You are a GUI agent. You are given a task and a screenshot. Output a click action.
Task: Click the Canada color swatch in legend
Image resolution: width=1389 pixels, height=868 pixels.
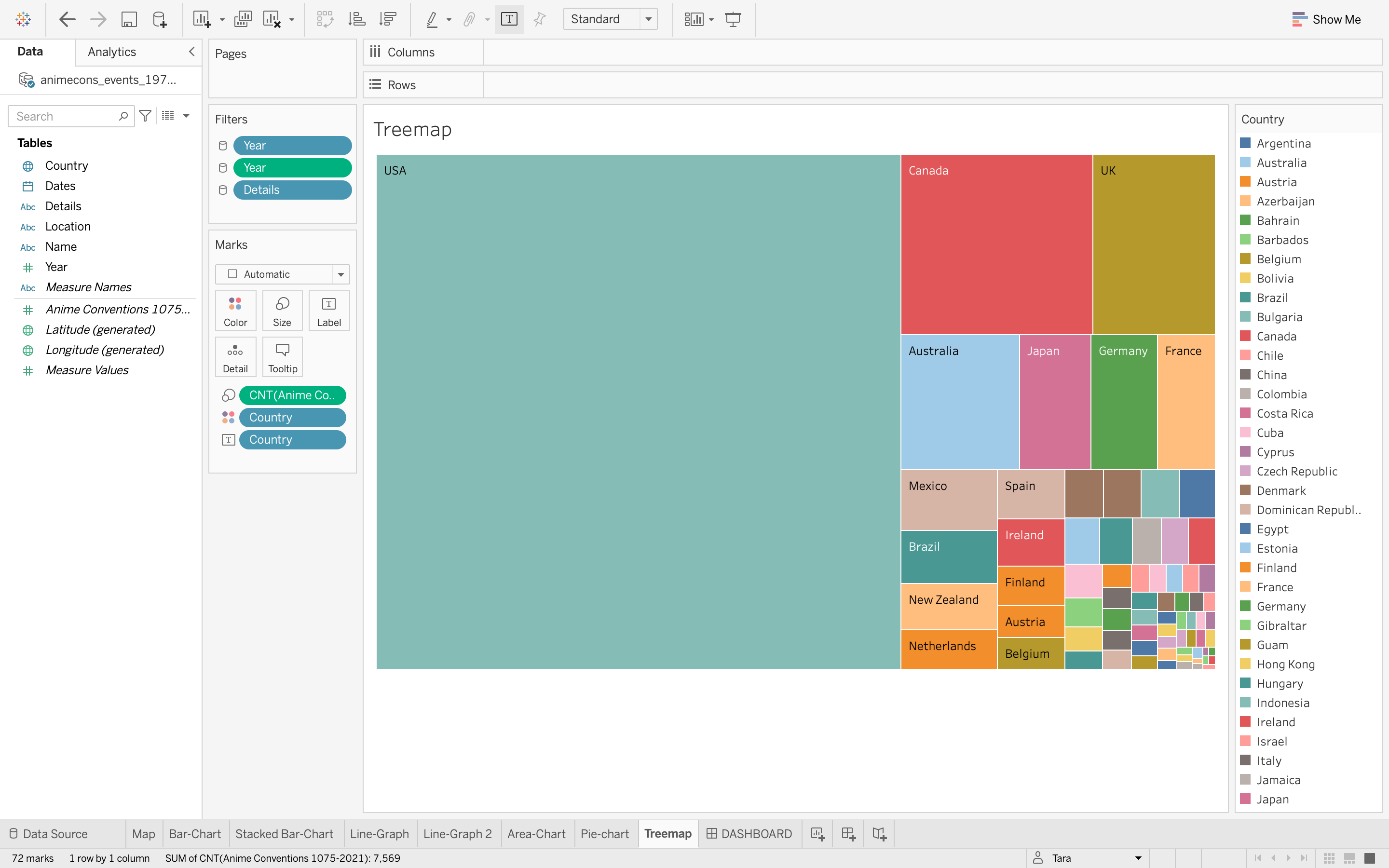[x=1245, y=336]
